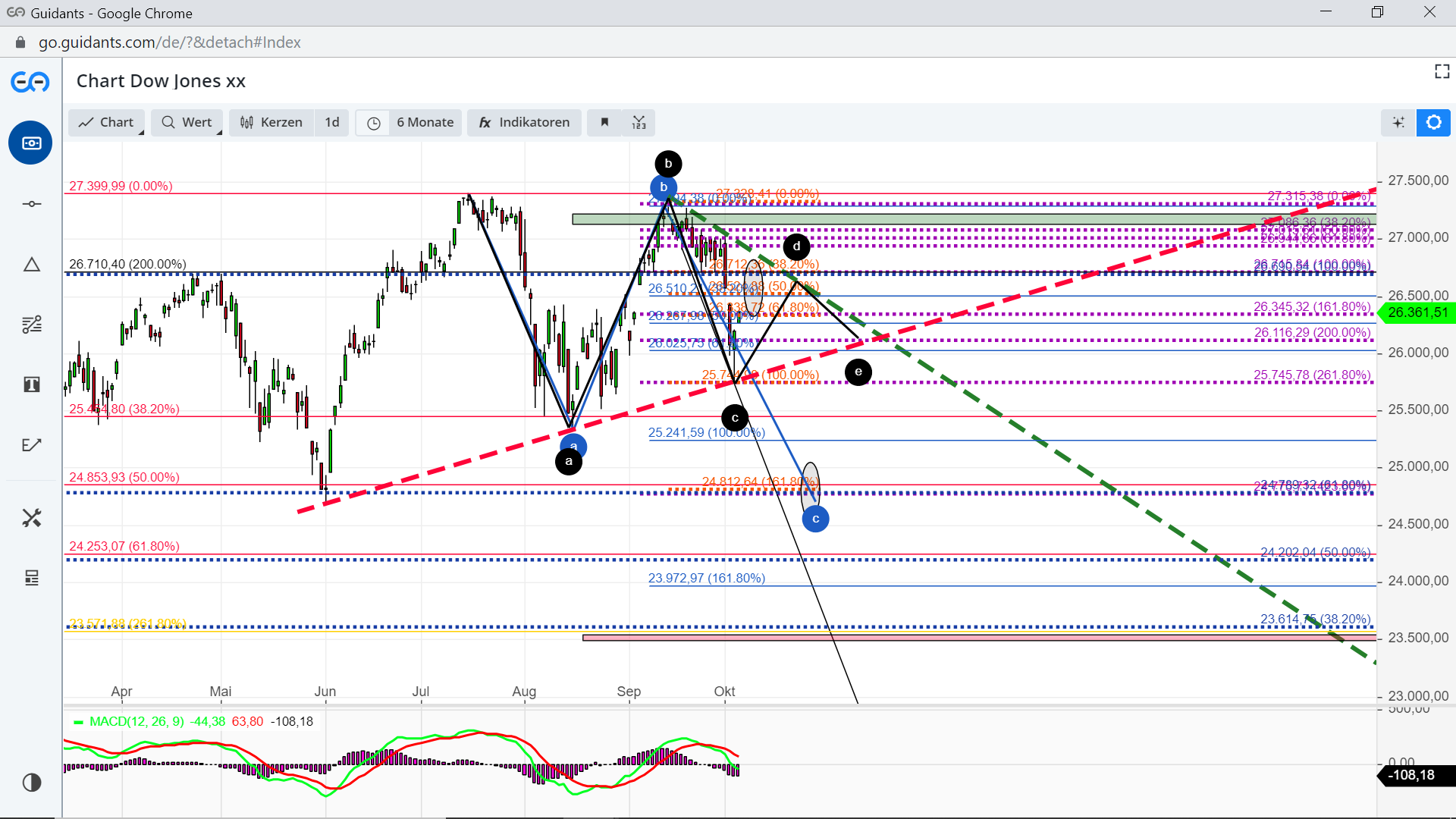Open the 6 Monate period selector
Screen dimensions: 1456x819
click(x=425, y=122)
